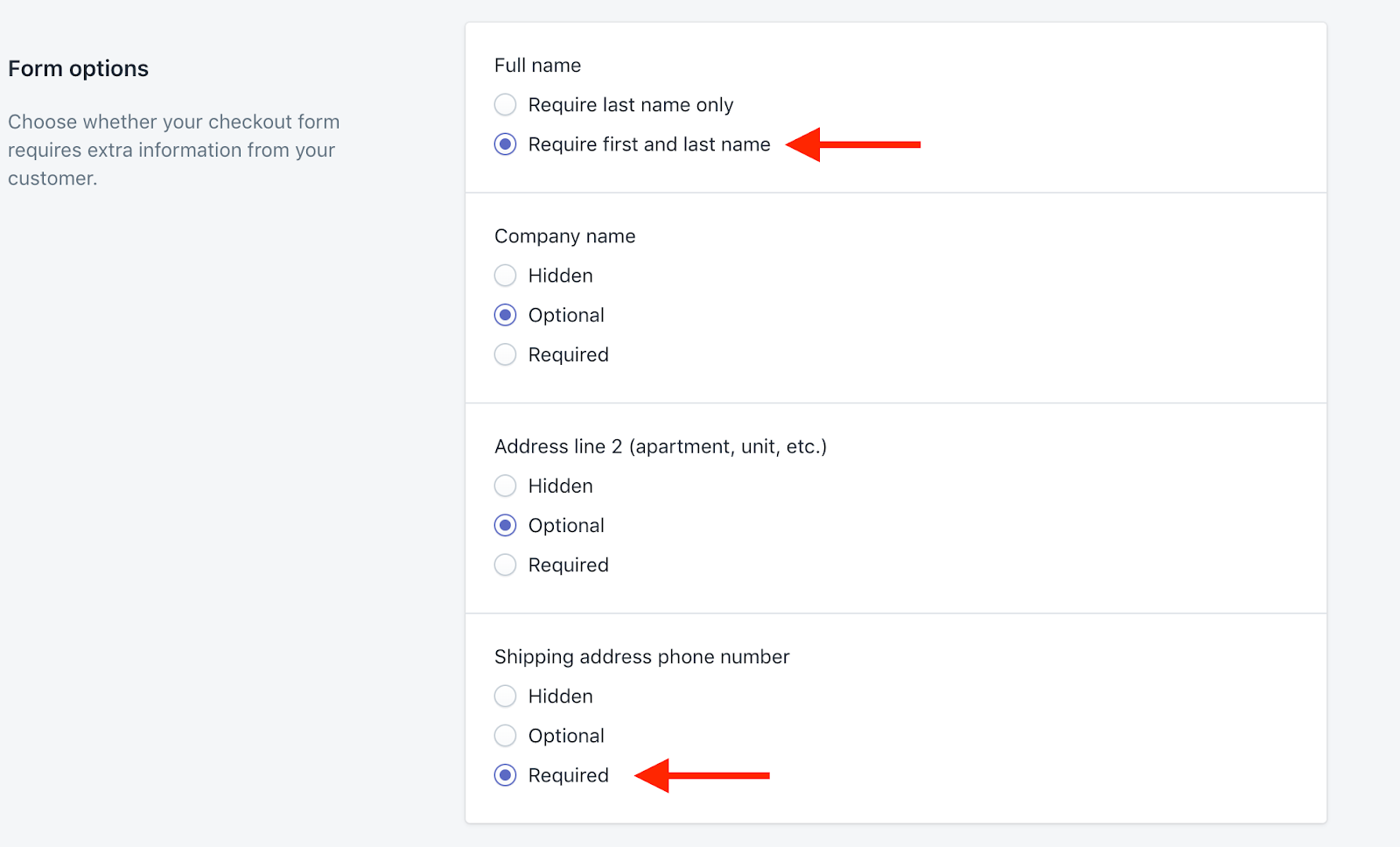
Task: Click the Company name section label
Action: click(x=565, y=236)
